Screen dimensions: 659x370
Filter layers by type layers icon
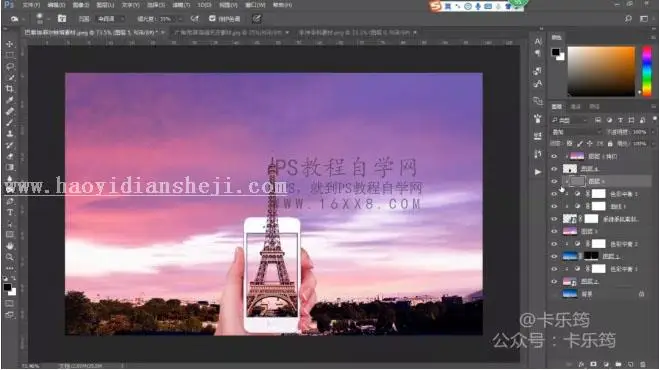(x=620, y=120)
